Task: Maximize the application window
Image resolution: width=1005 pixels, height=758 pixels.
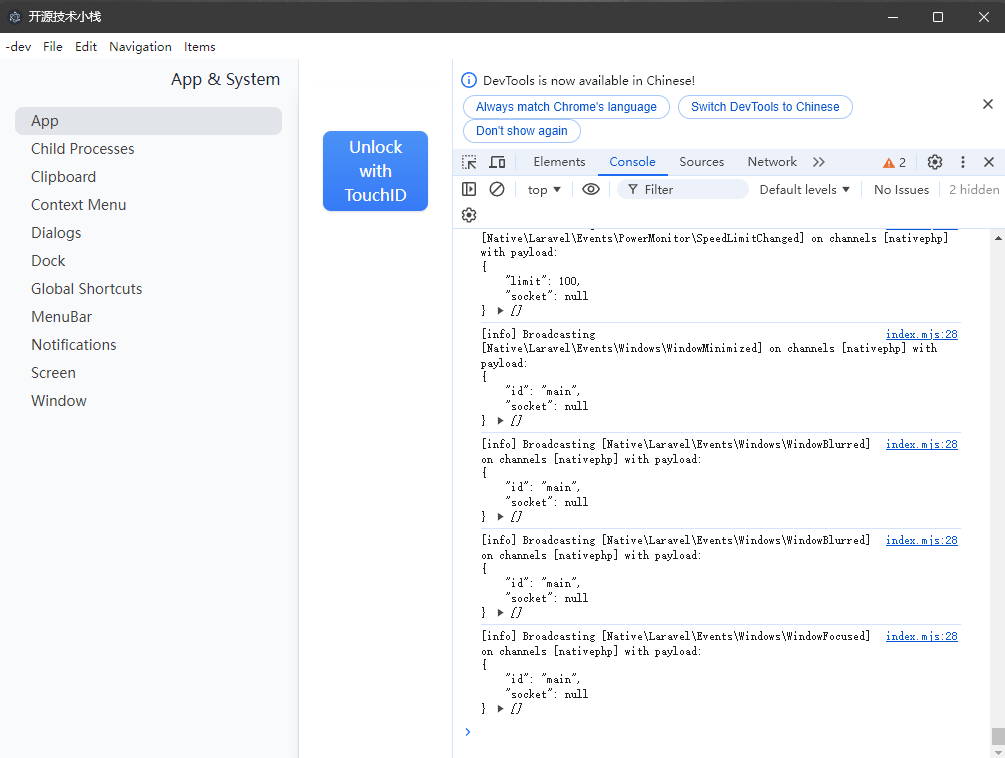Action: coord(938,17)
